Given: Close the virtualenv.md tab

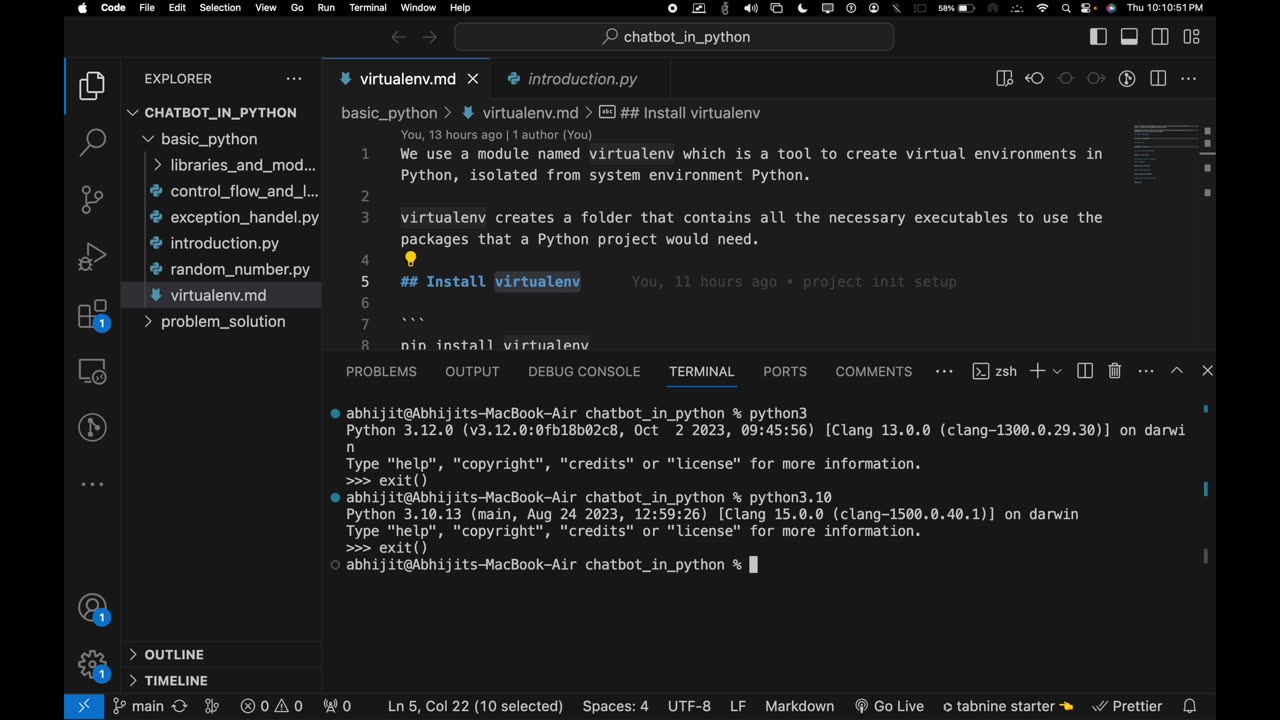Looking at the screenshot, I should click(x=473, y=79).
